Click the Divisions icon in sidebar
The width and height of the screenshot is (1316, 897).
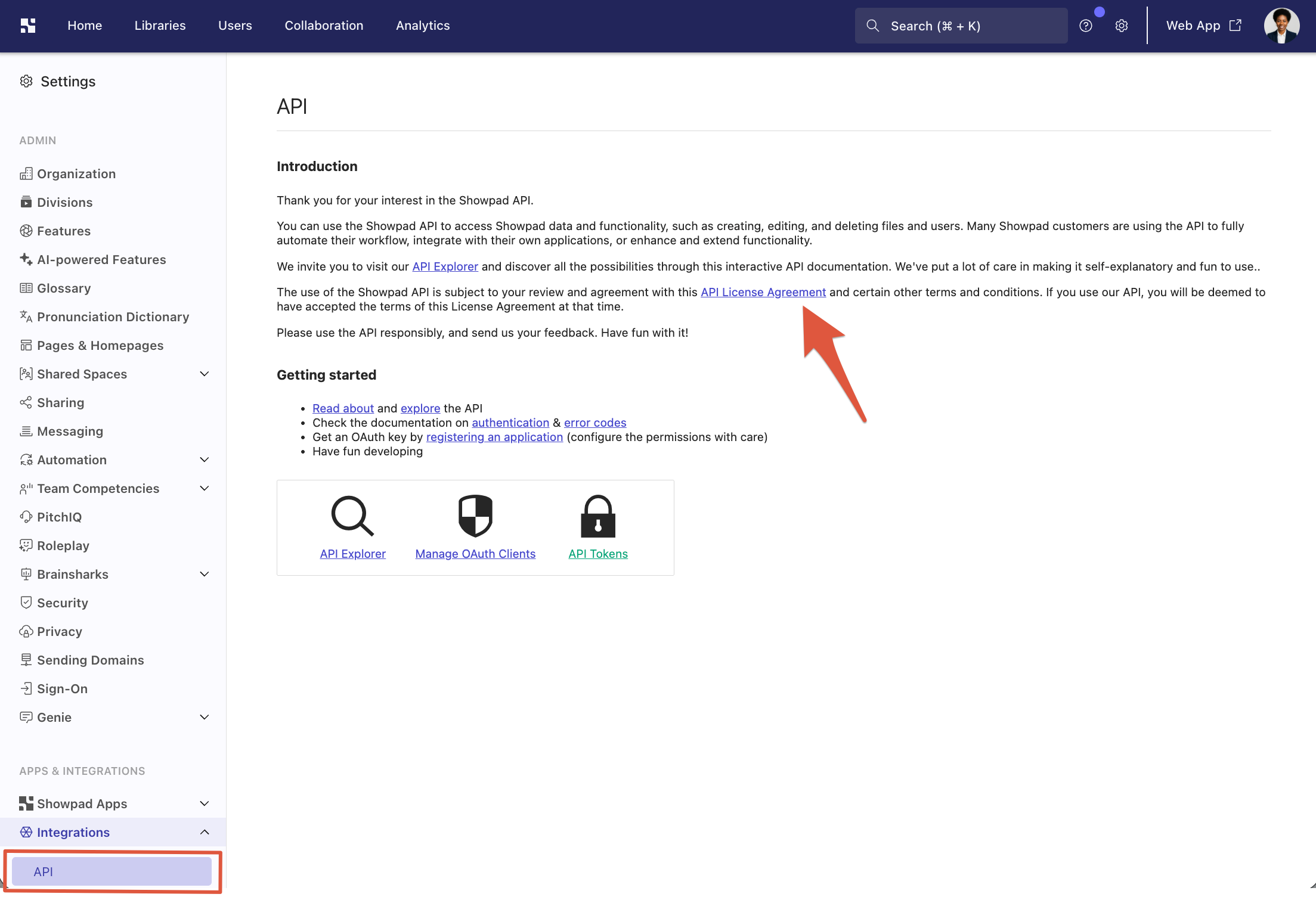tap(26, 202)
